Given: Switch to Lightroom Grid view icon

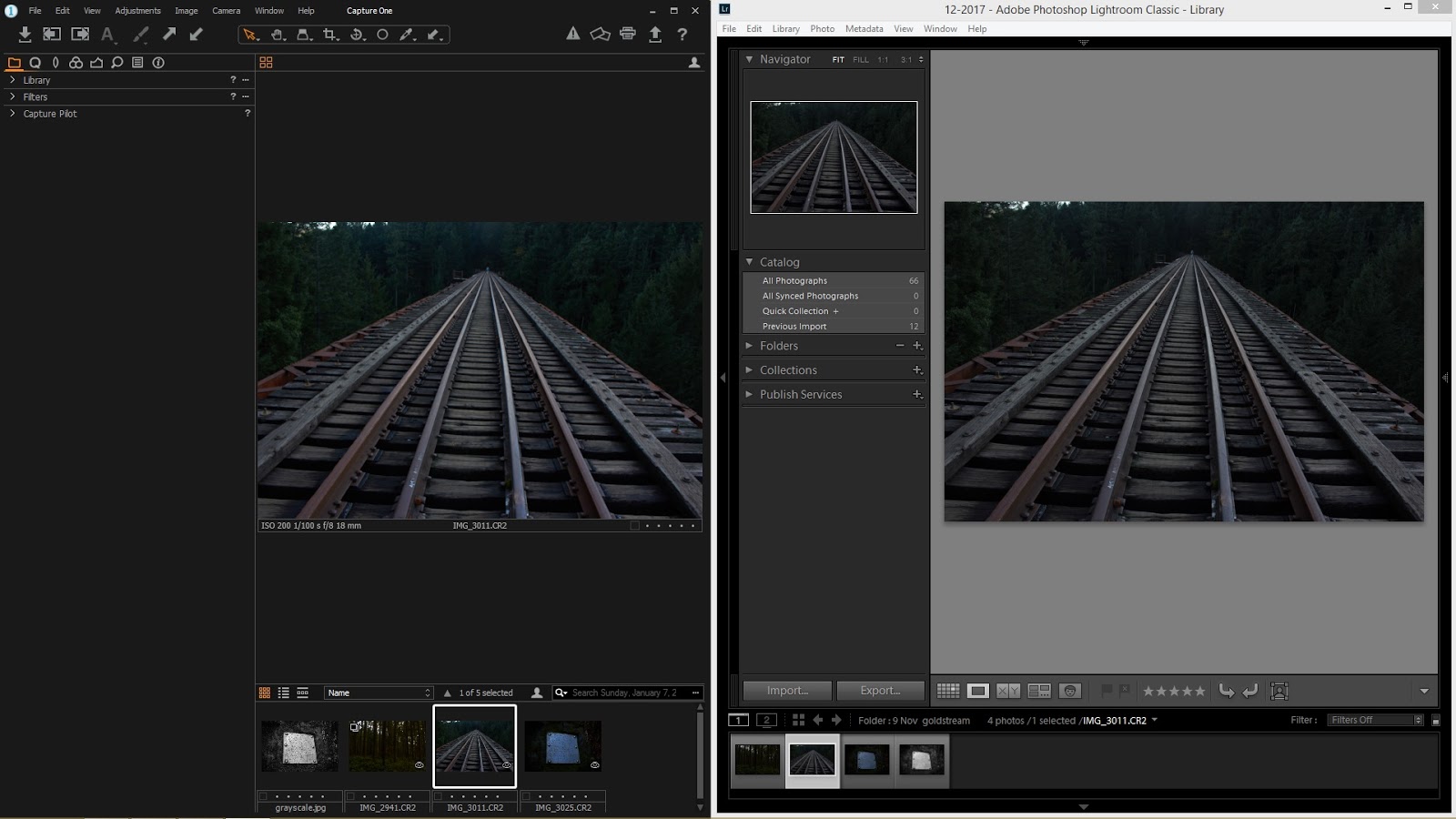Looking at the screenshot, I should tap(948, 691).
